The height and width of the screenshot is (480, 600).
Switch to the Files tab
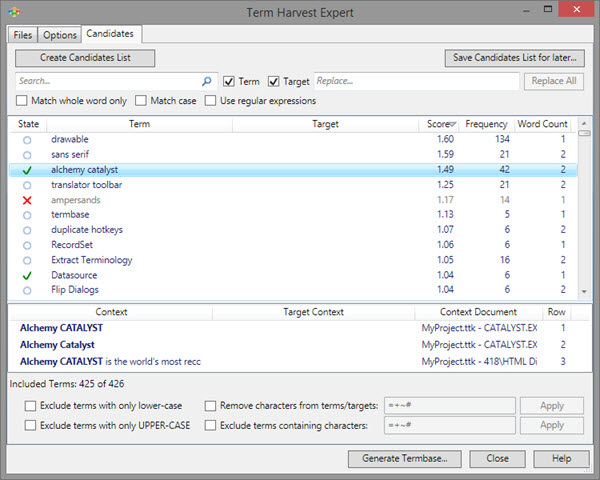coord(23,35)
